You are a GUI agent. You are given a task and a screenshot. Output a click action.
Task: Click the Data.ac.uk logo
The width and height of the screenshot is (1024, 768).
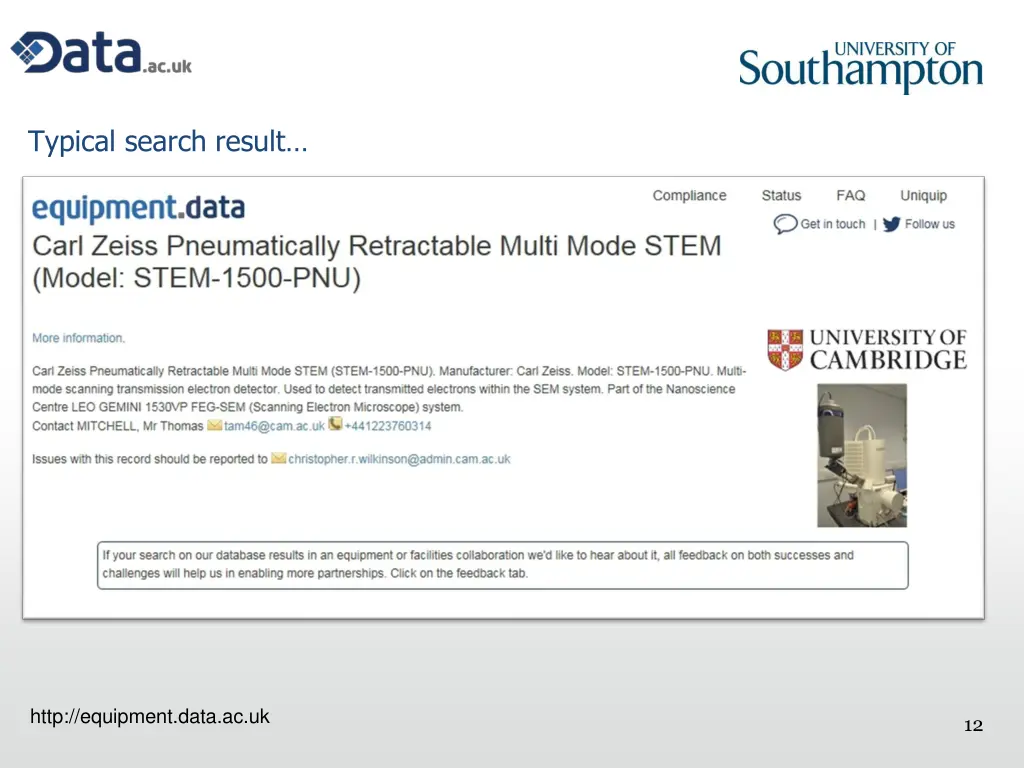101,52
